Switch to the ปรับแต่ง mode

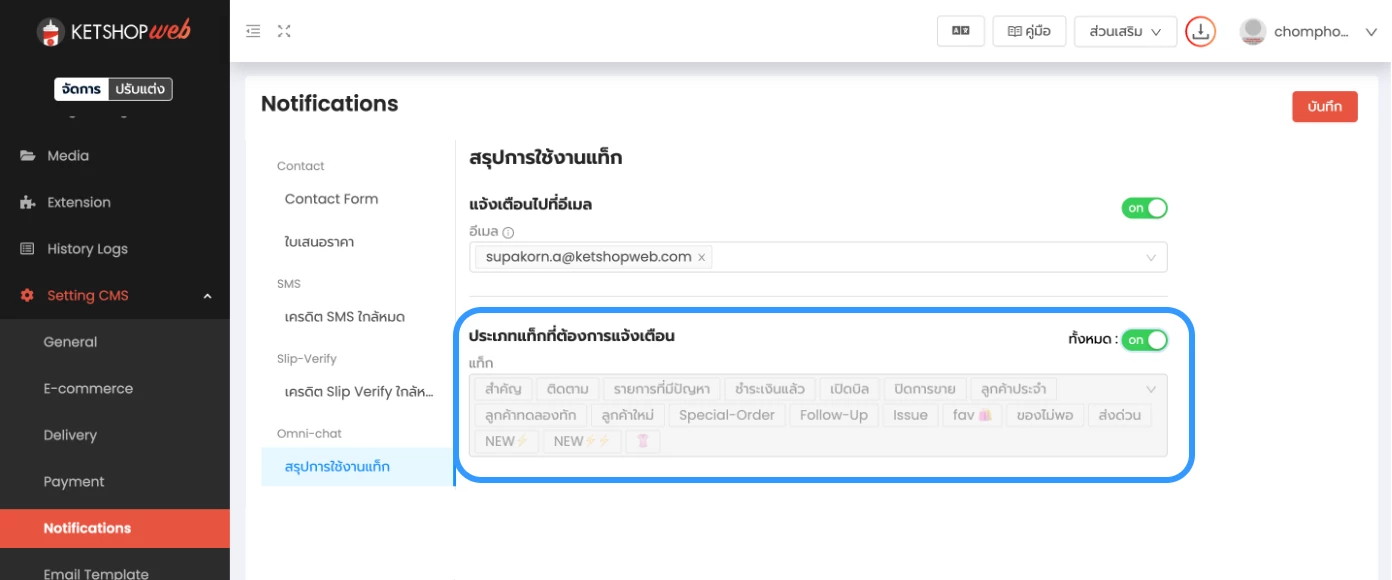coord(139,89)
